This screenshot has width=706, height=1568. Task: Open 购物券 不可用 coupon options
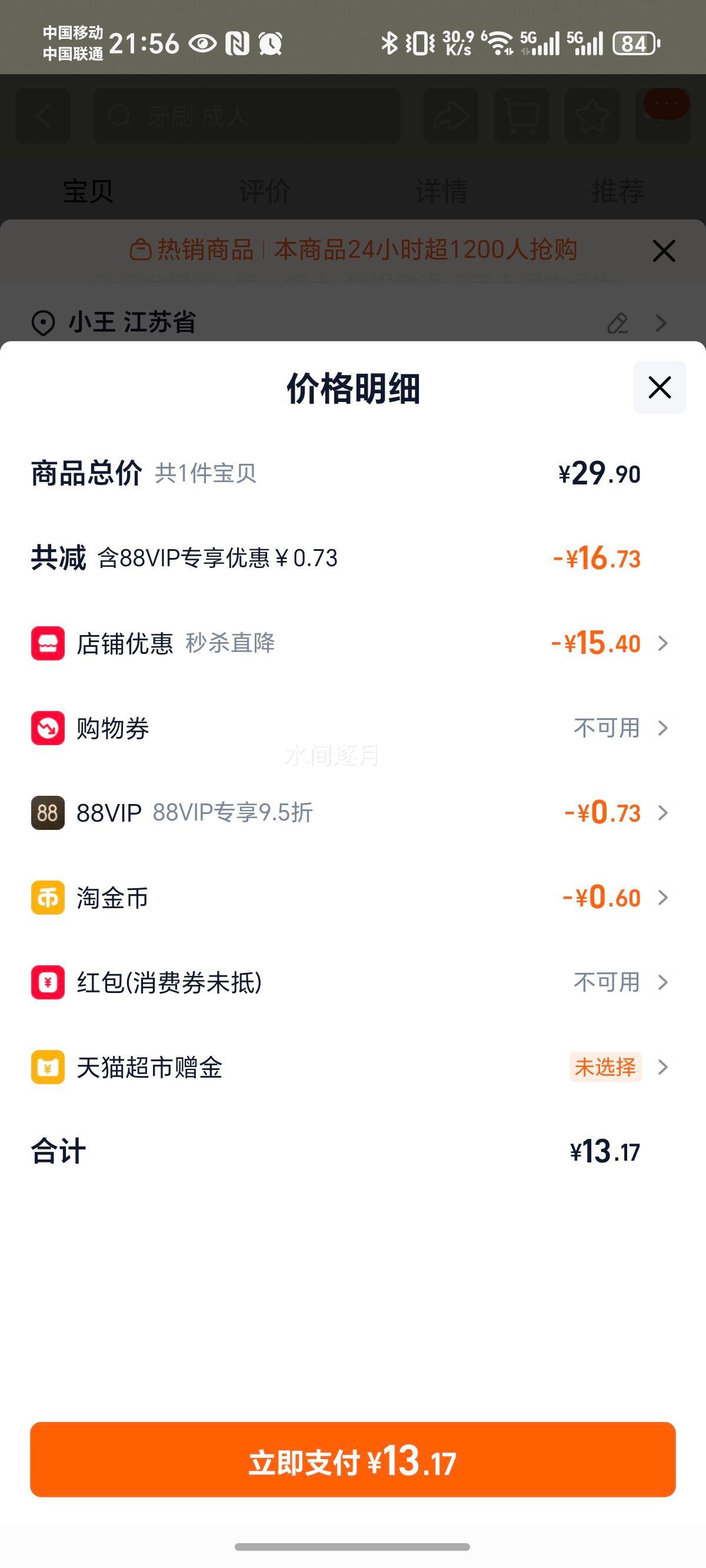click(620, 728)
